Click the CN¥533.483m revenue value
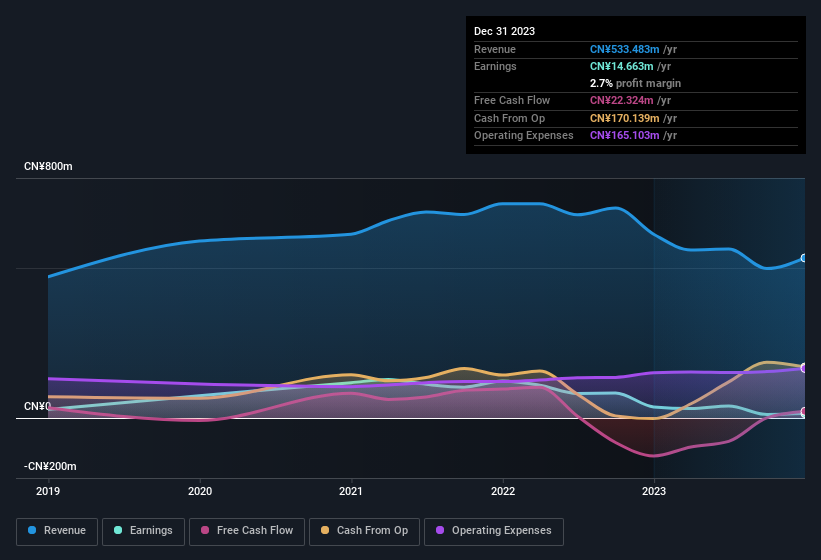The width and height of the screenshot is (821, 560). coord(624,49)
